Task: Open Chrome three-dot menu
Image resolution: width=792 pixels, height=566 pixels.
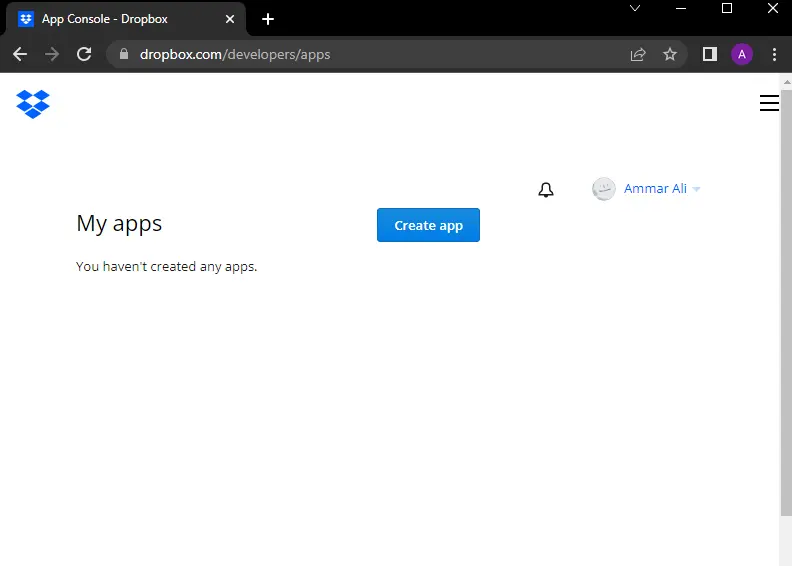Action: [774, 54]
